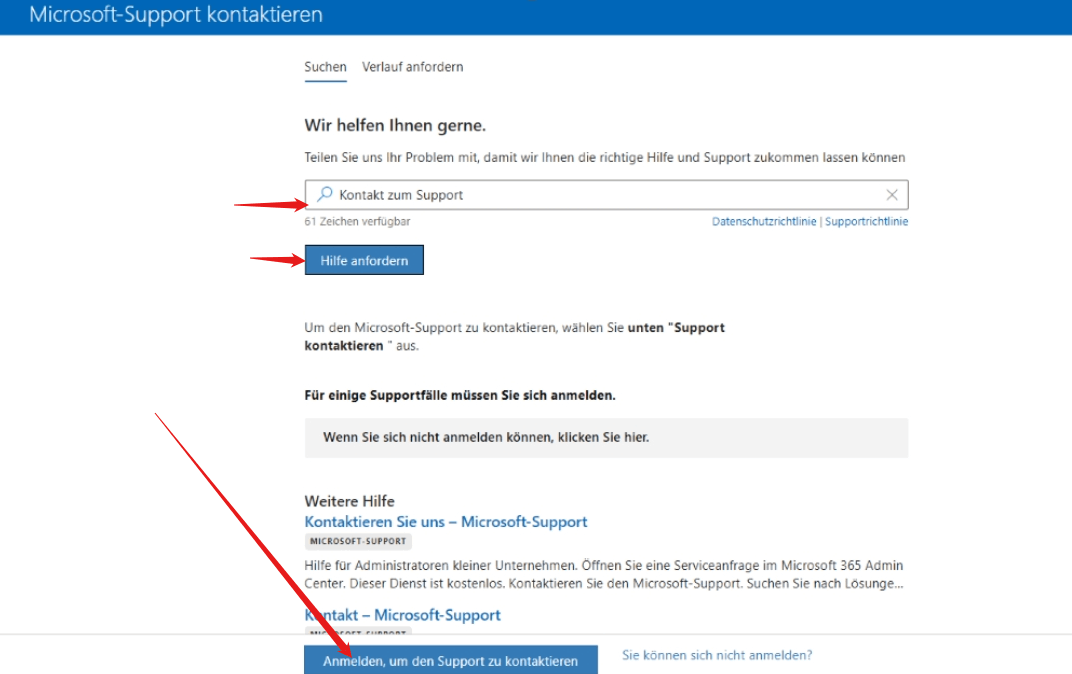Open the Supportrichtlinie link

(x=866, y=221)
